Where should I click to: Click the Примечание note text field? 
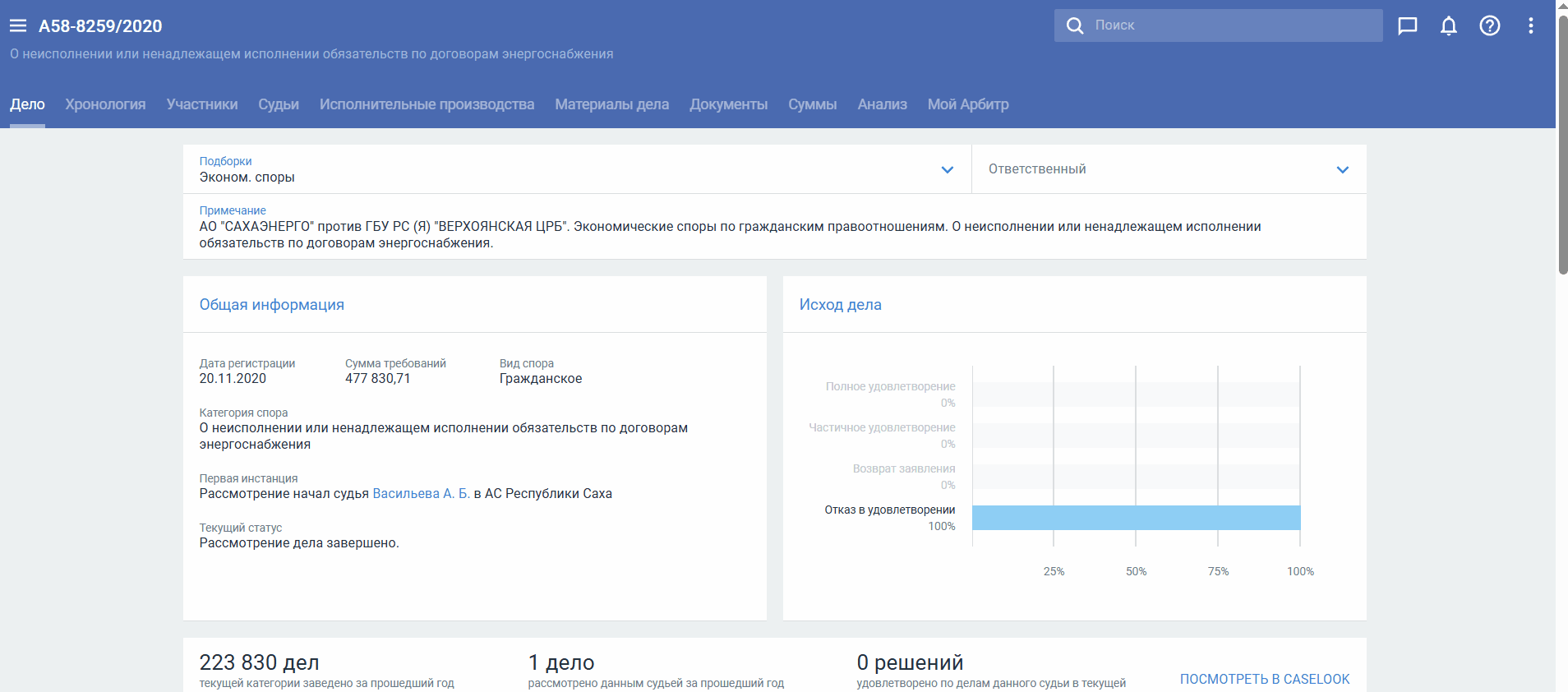730,234
